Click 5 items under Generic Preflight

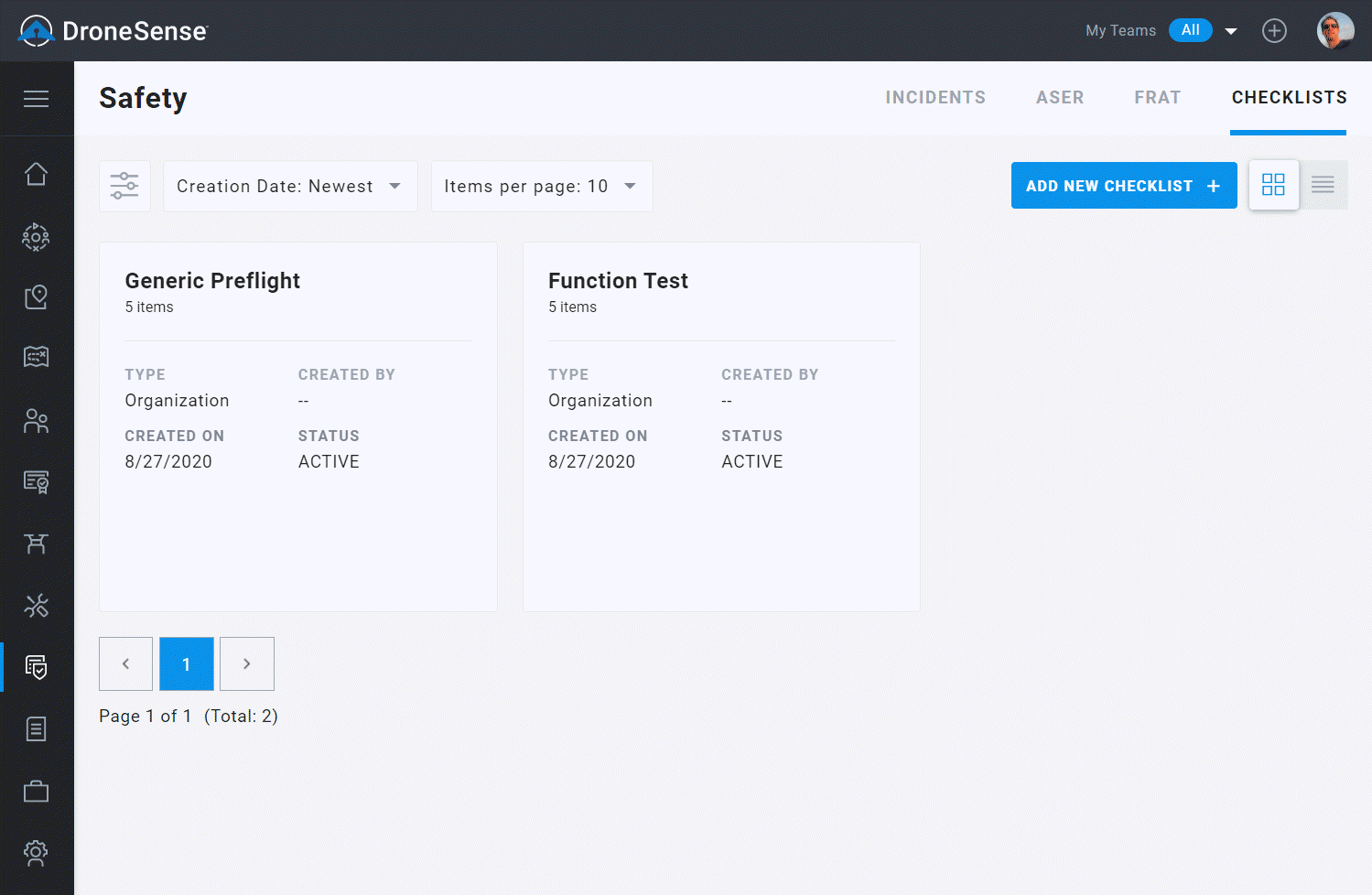click(x=149, y=307)
